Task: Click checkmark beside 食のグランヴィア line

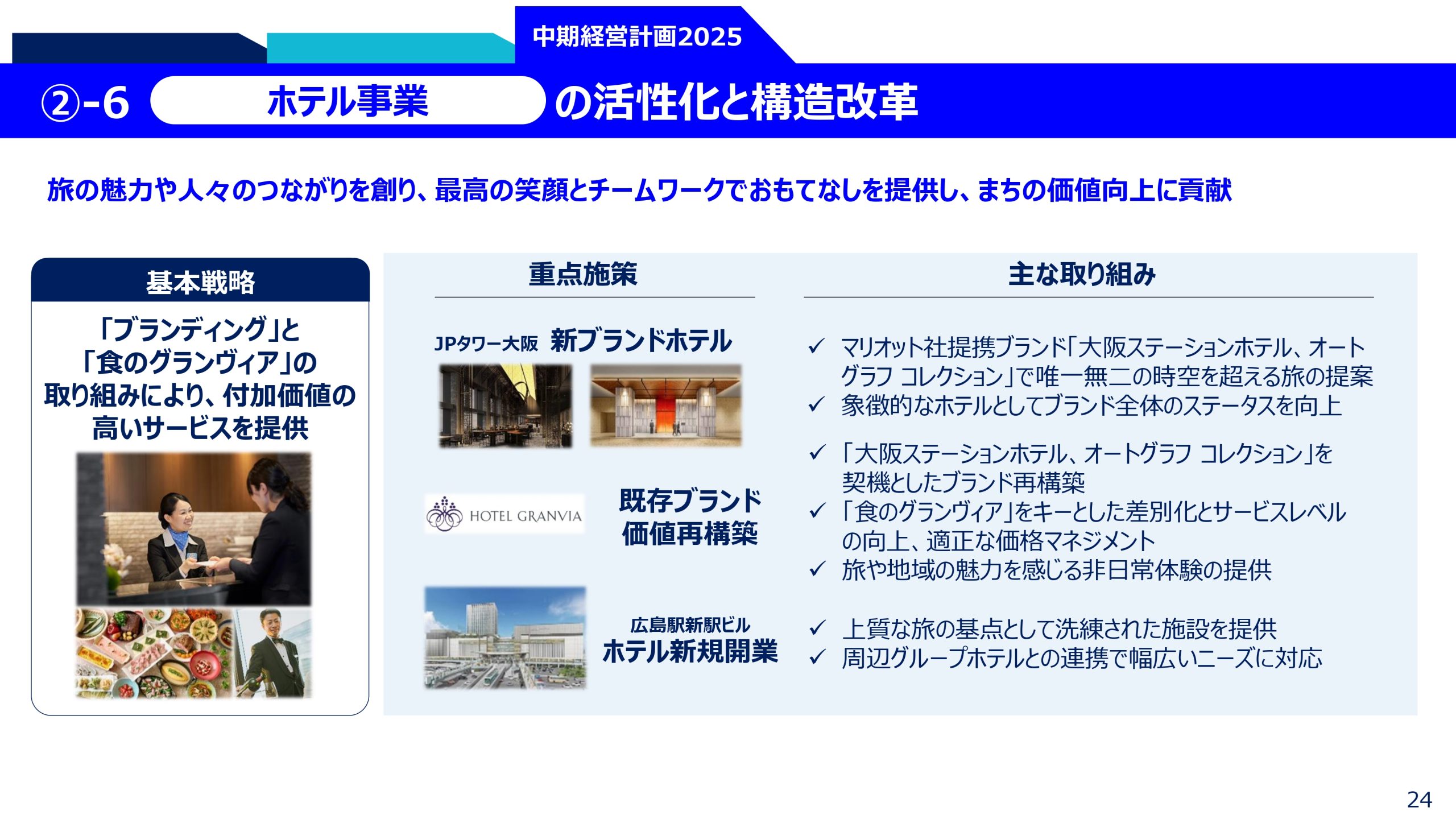Action: pos(816,511)
